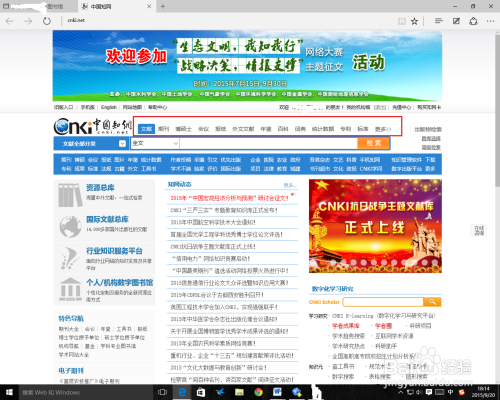Open Edge more actions ellipsis
Viewport: 500px width, 400px height.
(490, 21)
